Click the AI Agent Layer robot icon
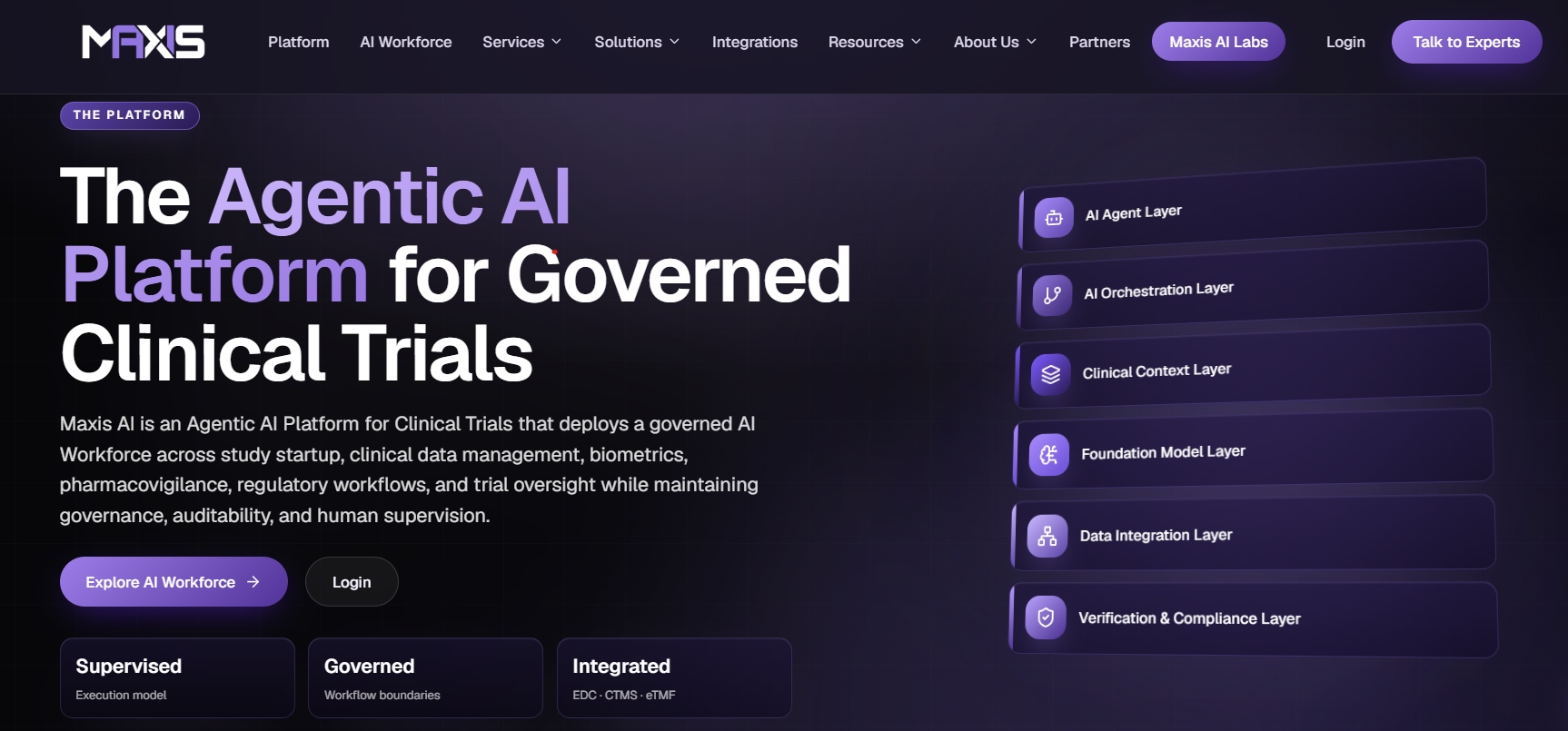The width and height of the screenshot is (1568, 731). point(1054,218)
